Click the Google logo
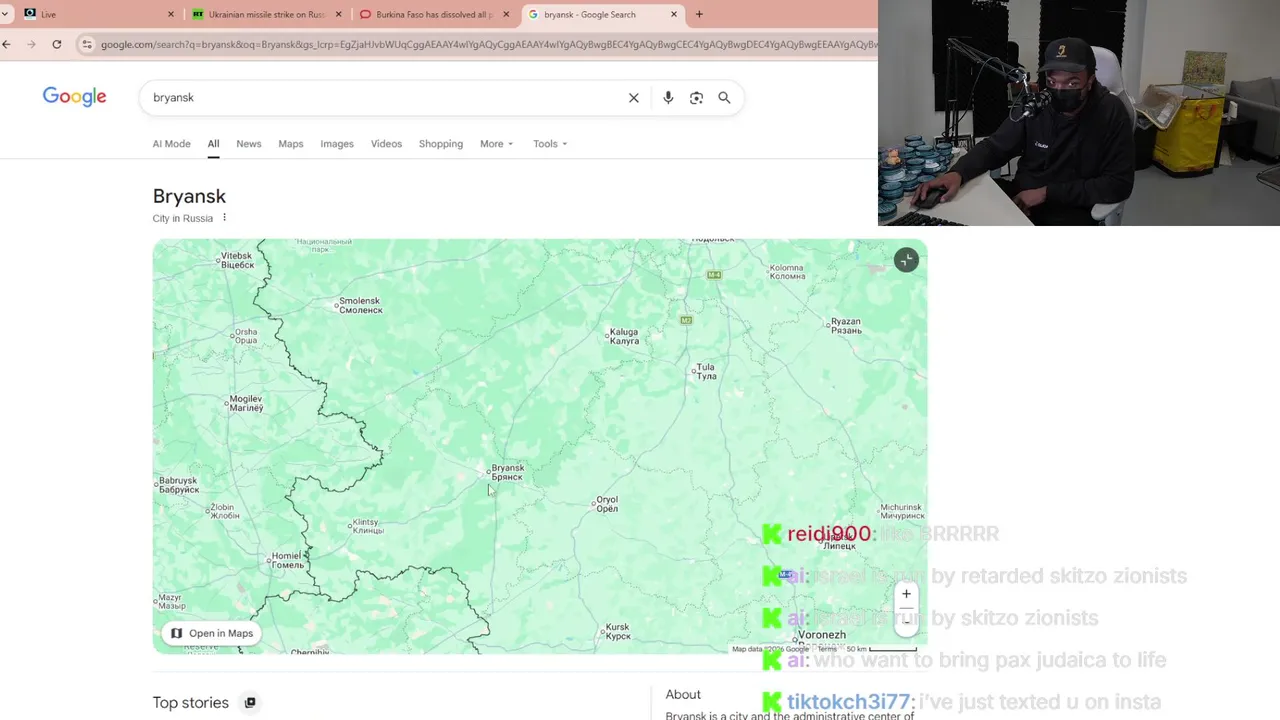The height and width of the screenshot is (720, 1280). (x=74, y=97)
